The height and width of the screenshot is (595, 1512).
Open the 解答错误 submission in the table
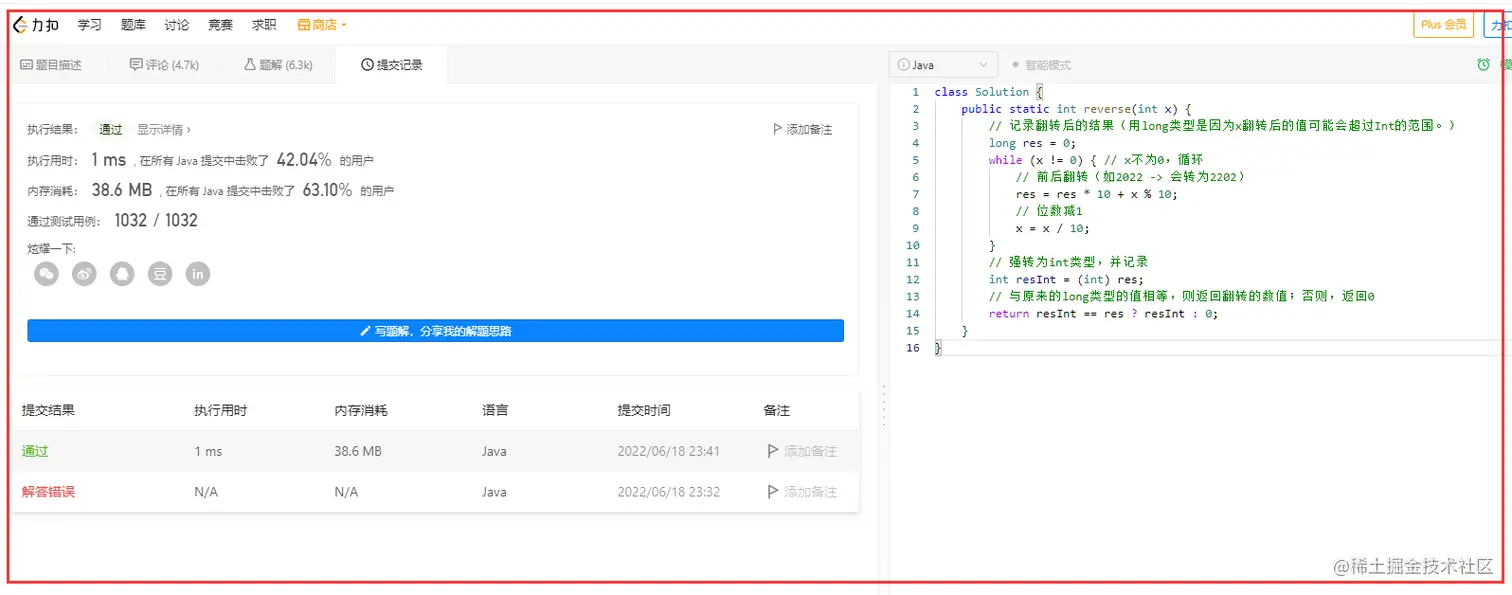(x=49, y=492)
